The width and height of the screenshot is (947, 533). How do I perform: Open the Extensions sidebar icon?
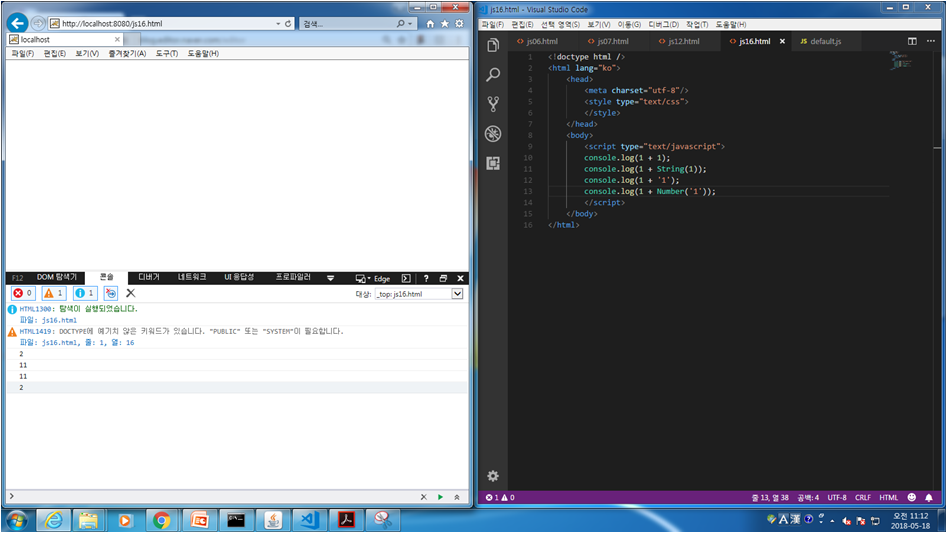[493, 163]
